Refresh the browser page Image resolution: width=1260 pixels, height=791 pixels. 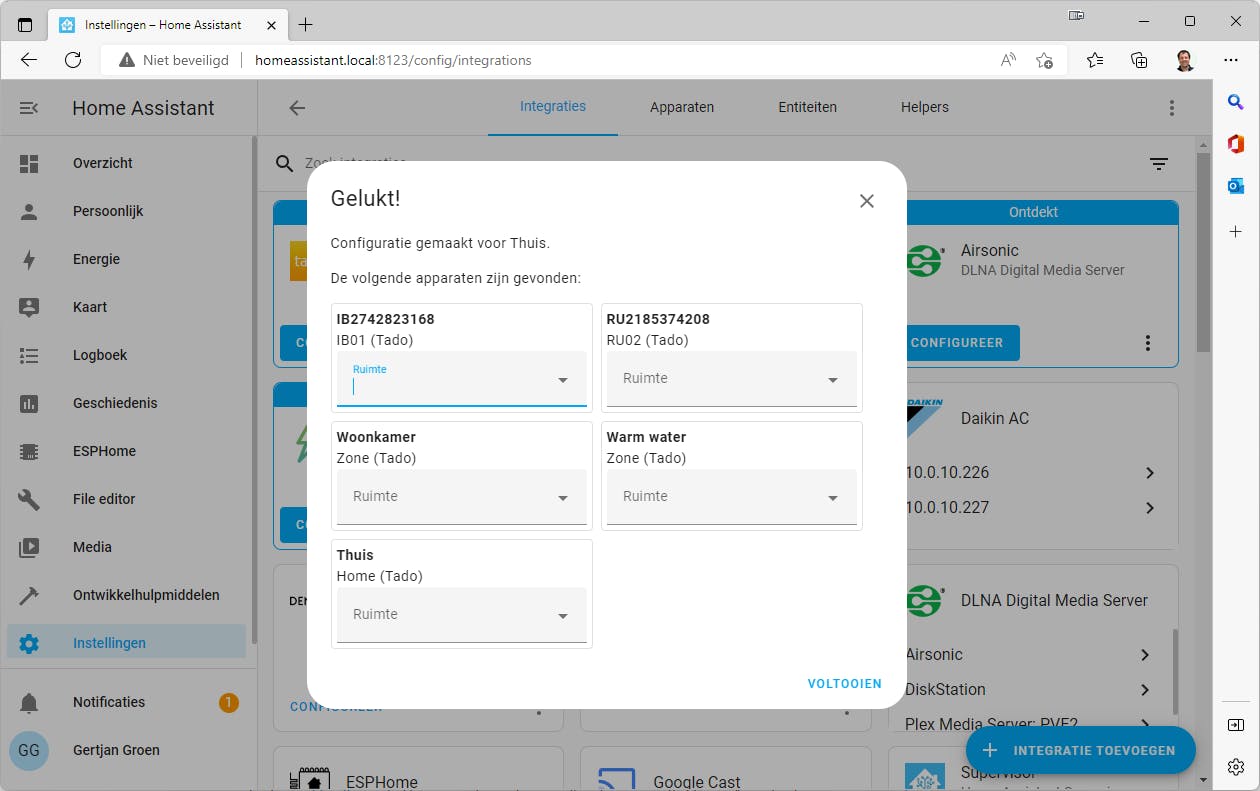[73, 60]
